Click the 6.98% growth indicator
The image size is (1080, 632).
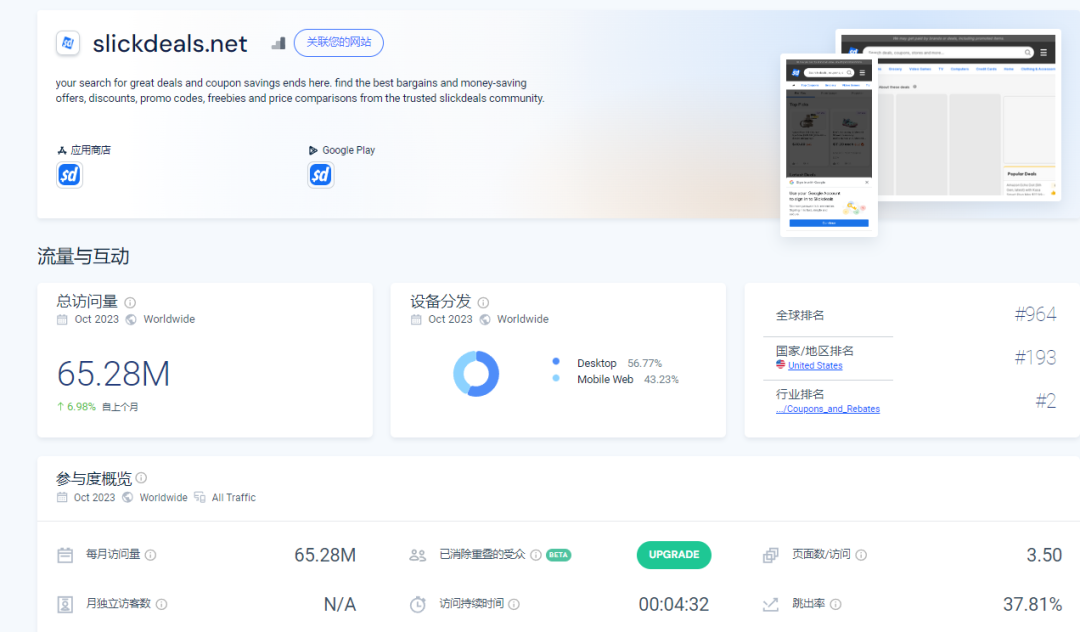(x=76, y=407)
